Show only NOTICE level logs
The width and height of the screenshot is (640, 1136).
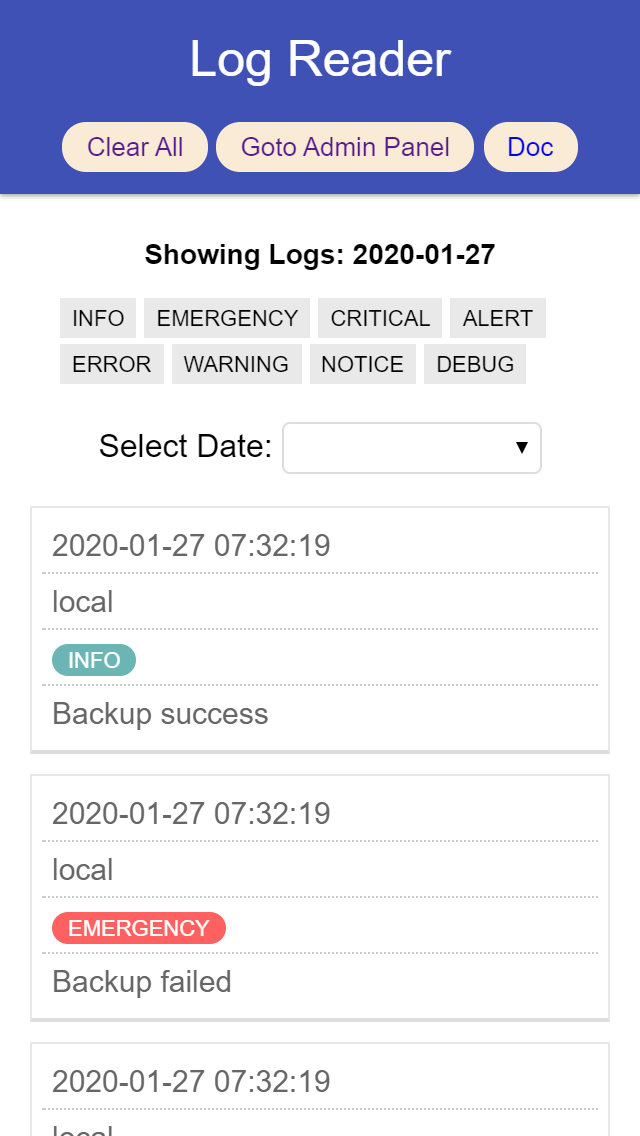coord(362,364)
